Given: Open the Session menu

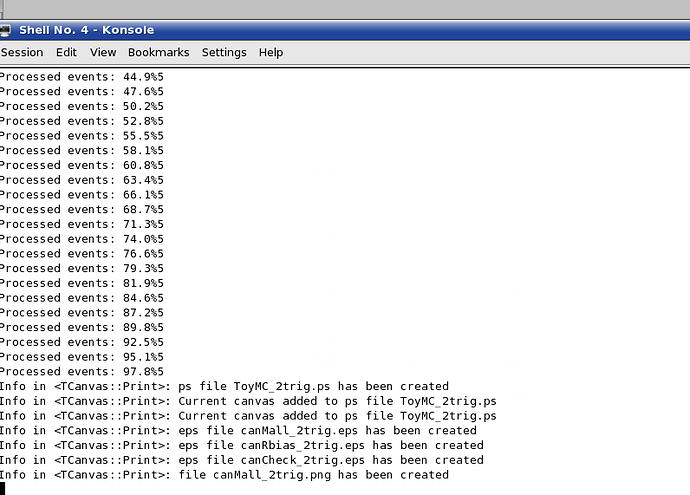Looking at the screenshot, I should [x=22, y=52].
